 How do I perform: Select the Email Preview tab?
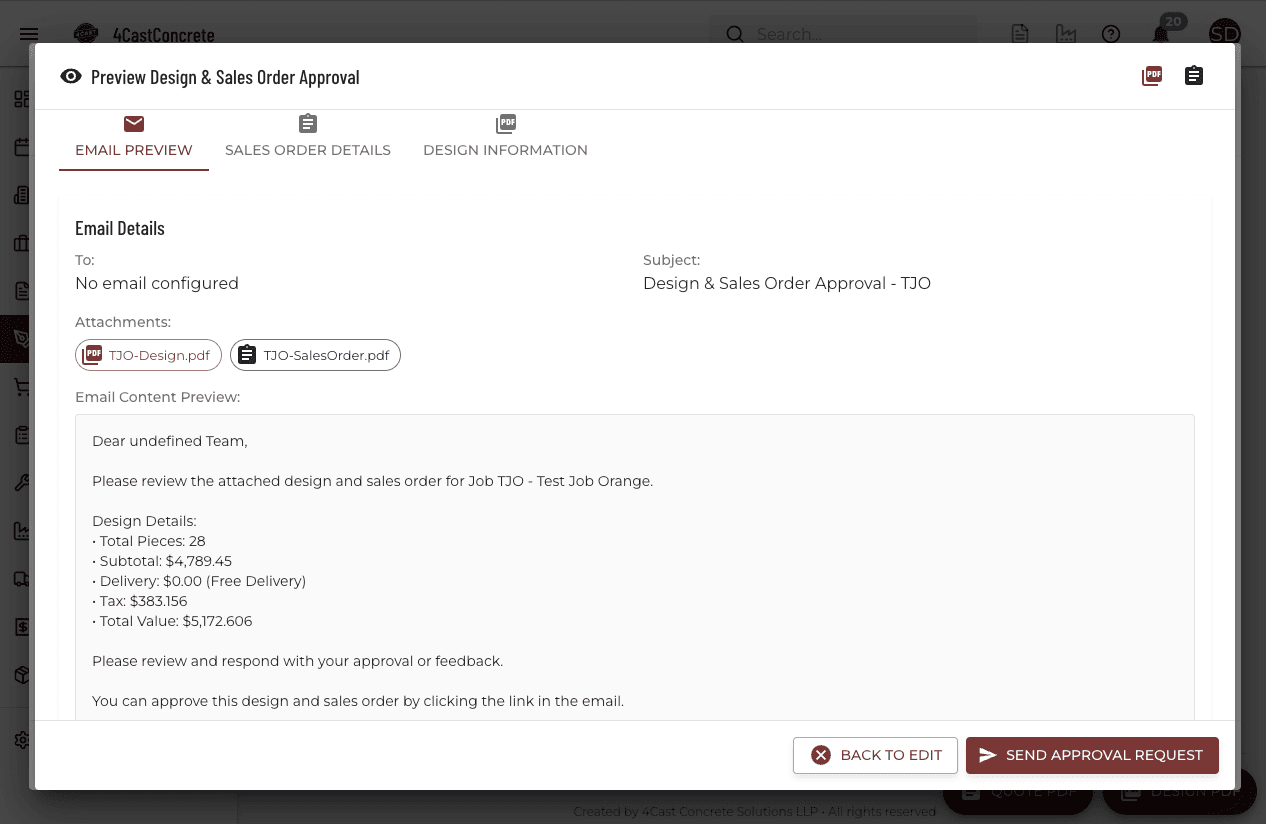(133, 138)
